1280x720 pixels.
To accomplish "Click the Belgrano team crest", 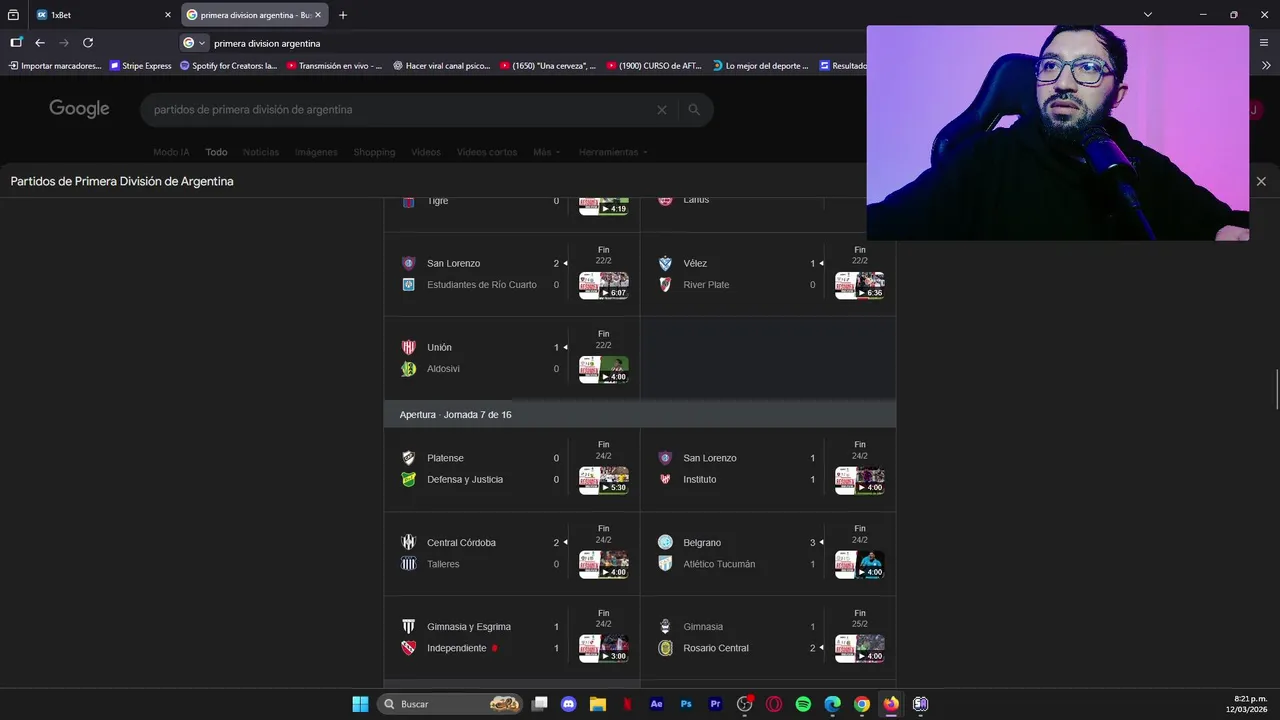I will click(665, 542).
